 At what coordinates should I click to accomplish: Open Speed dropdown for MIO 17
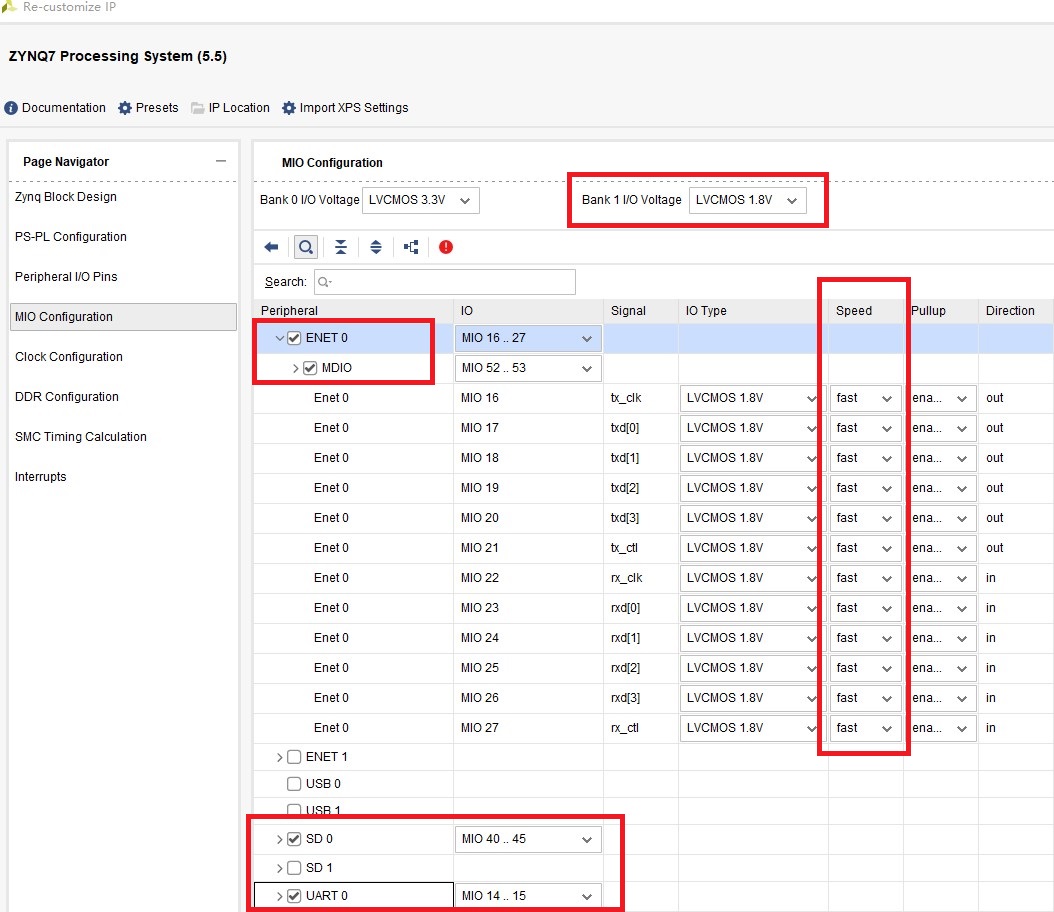[x=865, y=428]
